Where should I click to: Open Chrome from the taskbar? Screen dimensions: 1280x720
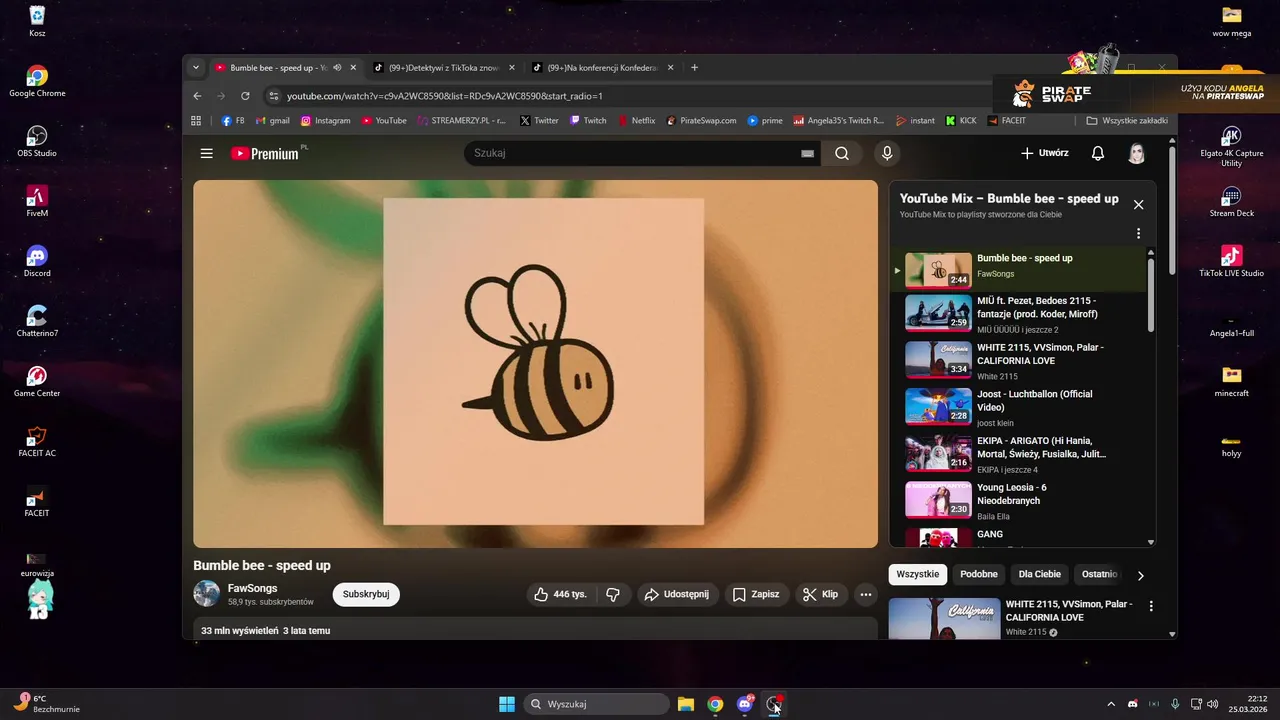pyautogui.click(x=715, y=704)
